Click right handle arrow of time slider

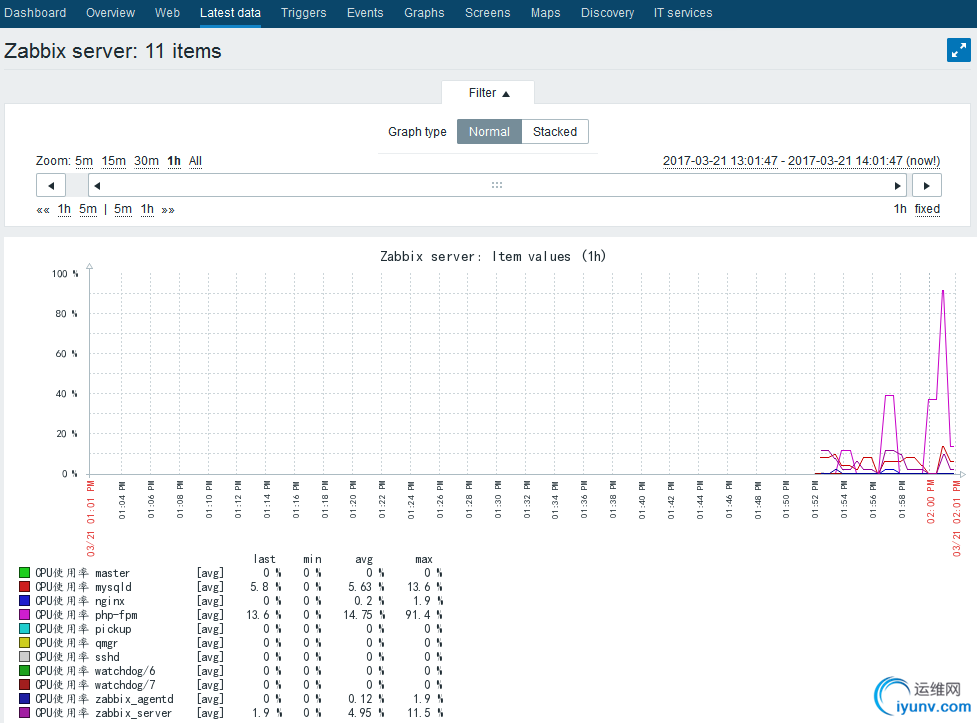coord(897,185)
